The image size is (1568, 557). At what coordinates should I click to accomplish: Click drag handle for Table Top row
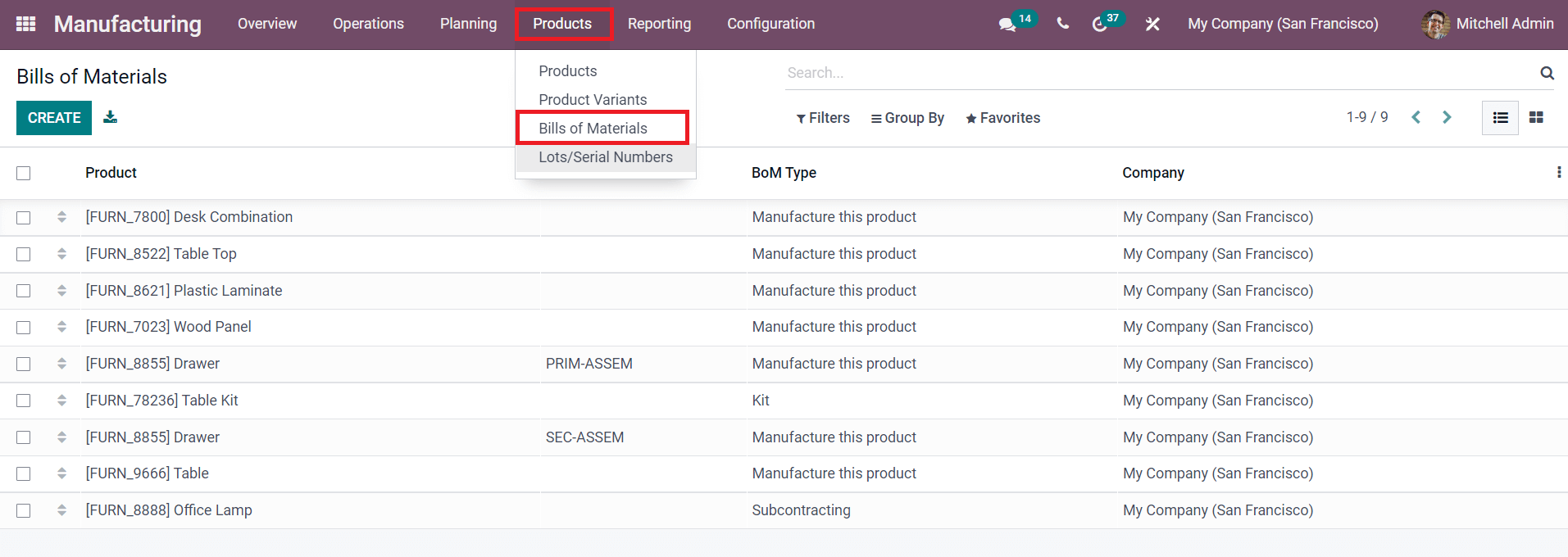[61, 254]
